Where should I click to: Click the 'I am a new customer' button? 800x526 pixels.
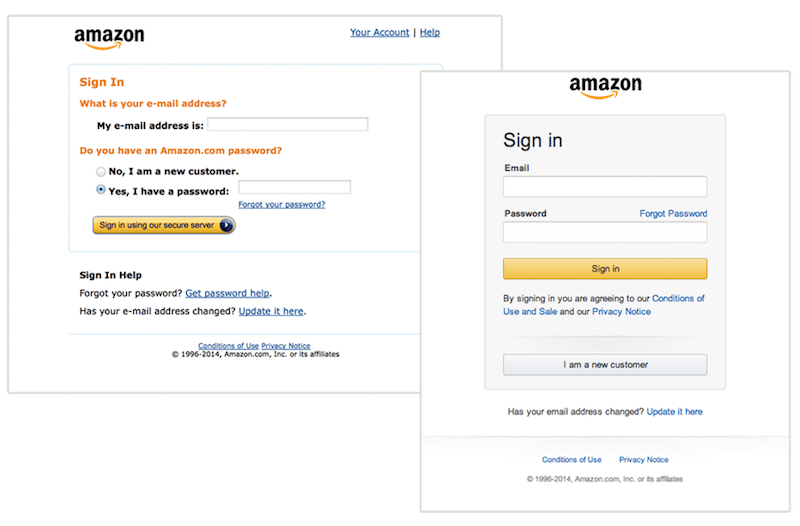coord(605,365)
